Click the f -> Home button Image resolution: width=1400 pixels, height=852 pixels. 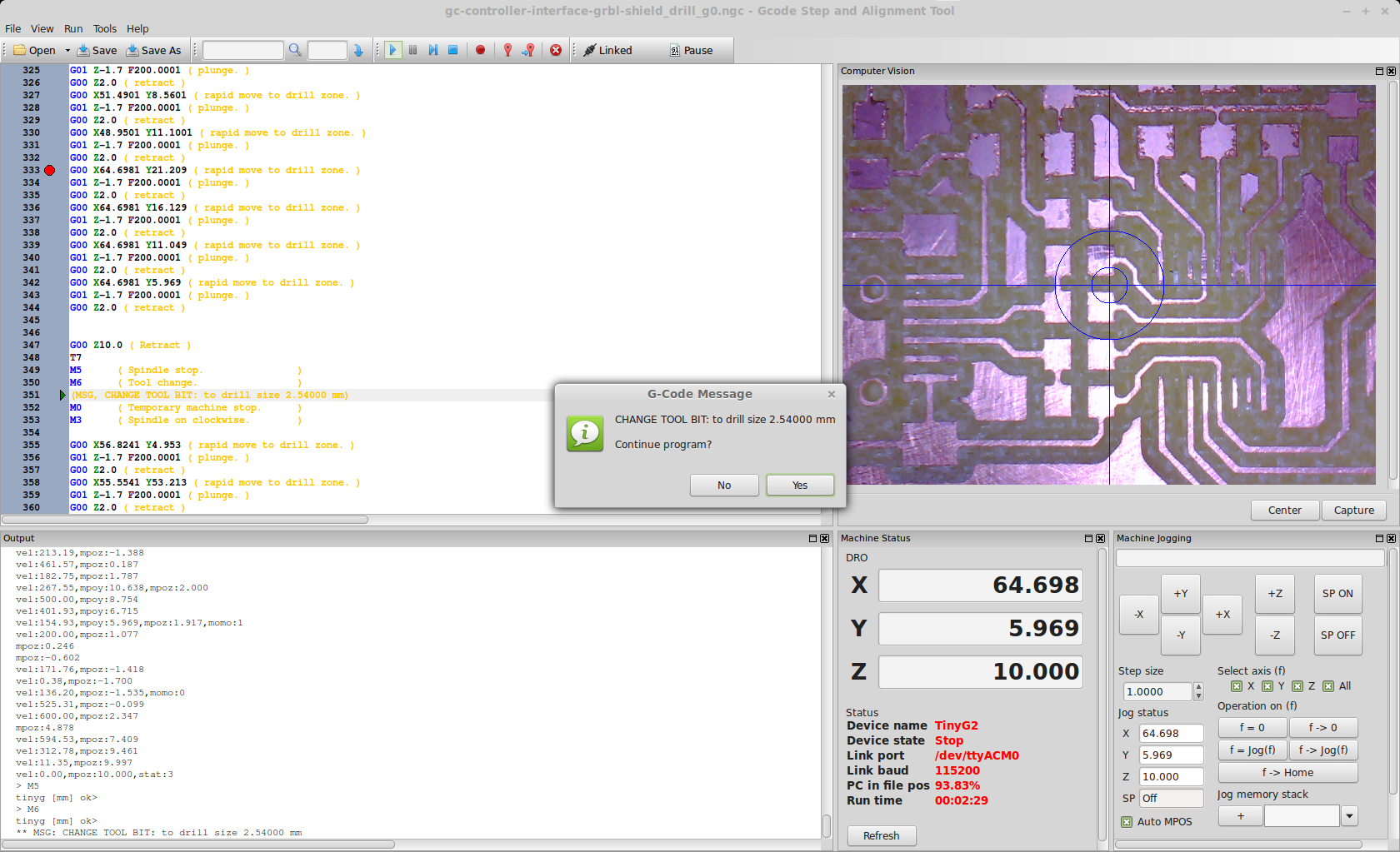click(1287, 773)
